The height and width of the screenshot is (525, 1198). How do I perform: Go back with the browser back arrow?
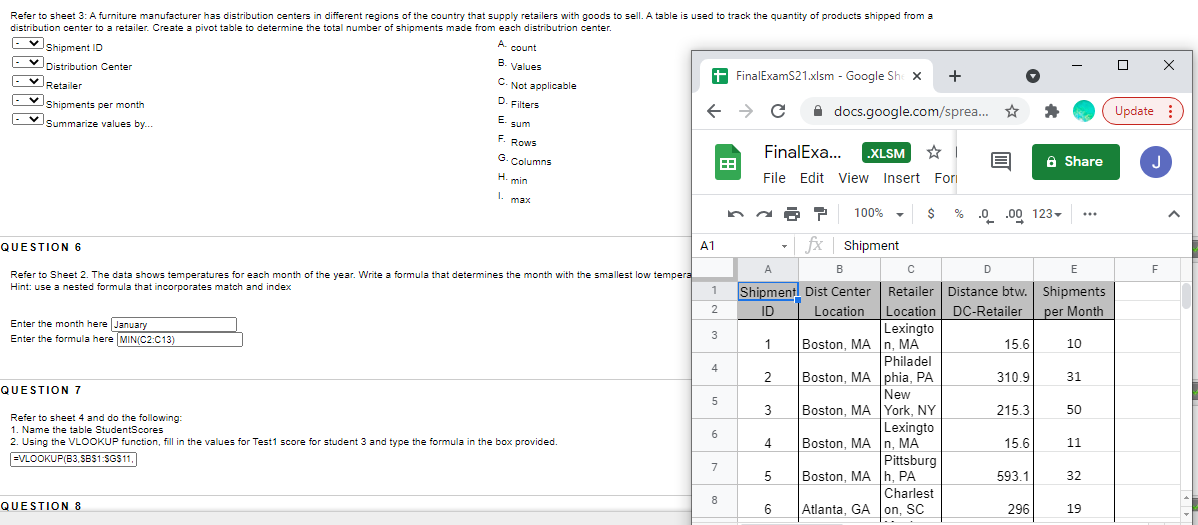[x=714, y=111]
